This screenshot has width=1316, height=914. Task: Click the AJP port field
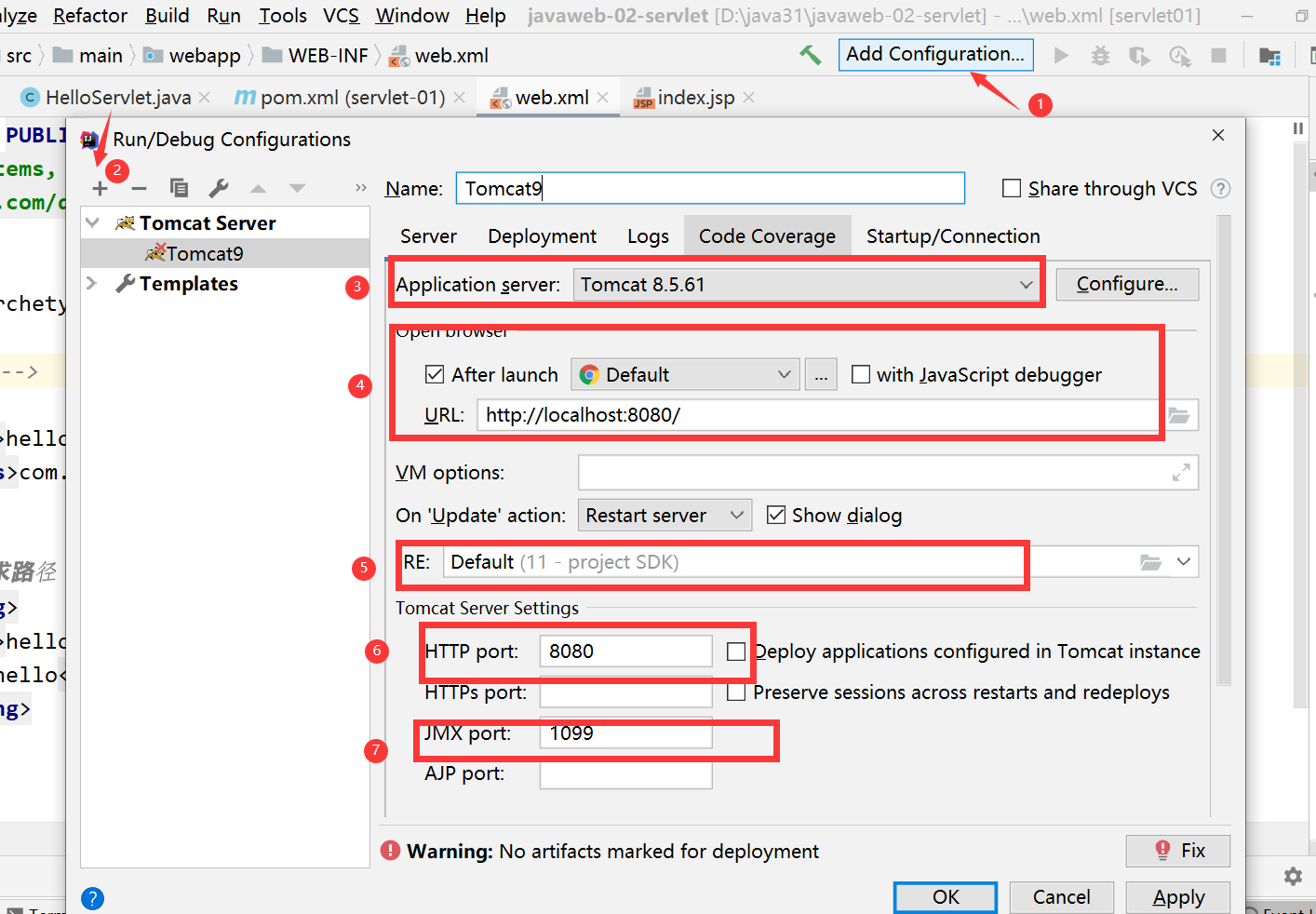[625, 773]
